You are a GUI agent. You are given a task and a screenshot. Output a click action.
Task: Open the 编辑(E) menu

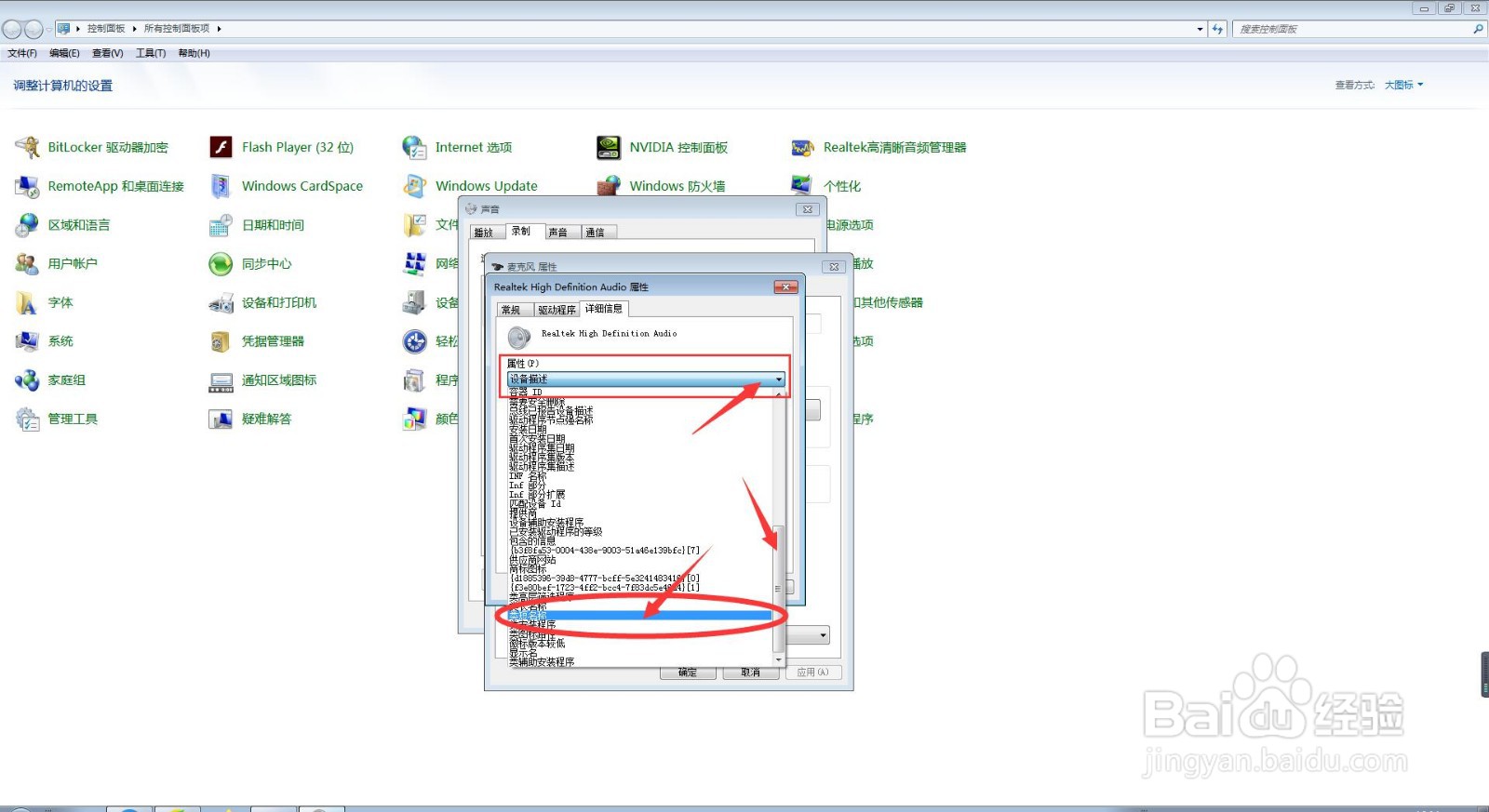64,53
